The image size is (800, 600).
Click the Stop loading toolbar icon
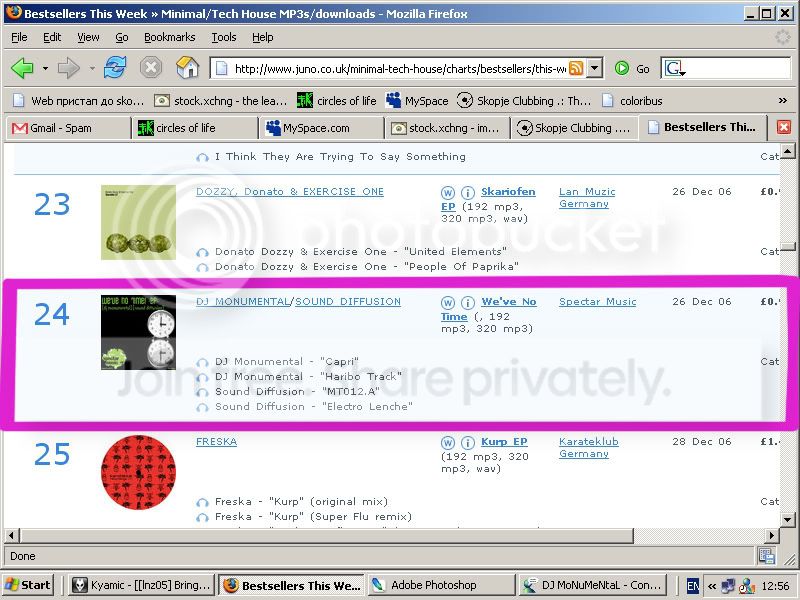click(x=151, y=68)
